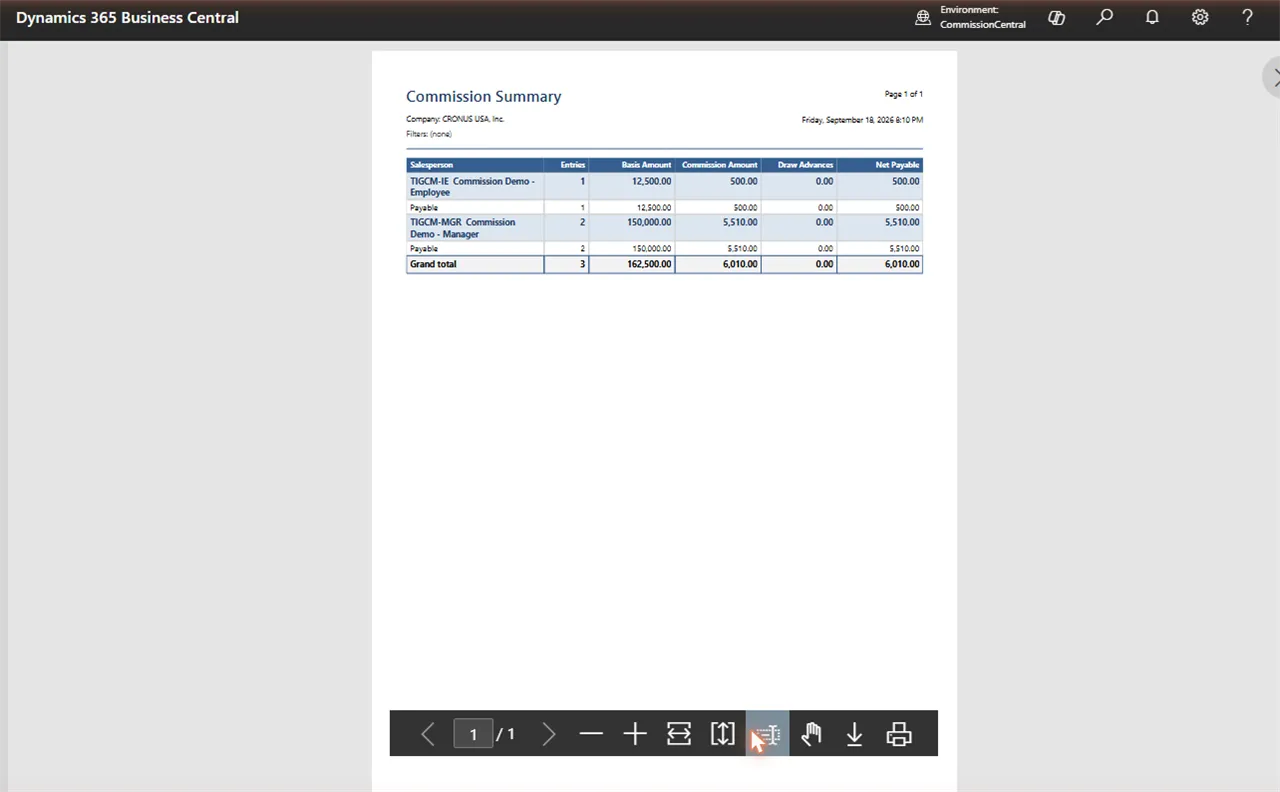
Task: Click the Page 1 of 1 label
Action: [904, 94]
